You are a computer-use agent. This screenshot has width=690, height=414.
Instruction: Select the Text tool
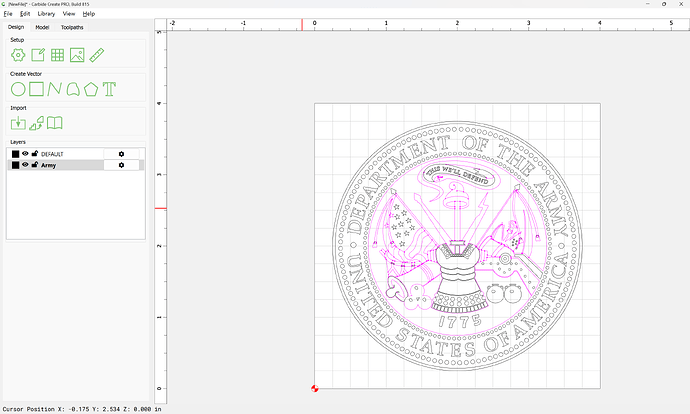coord(109,89)
